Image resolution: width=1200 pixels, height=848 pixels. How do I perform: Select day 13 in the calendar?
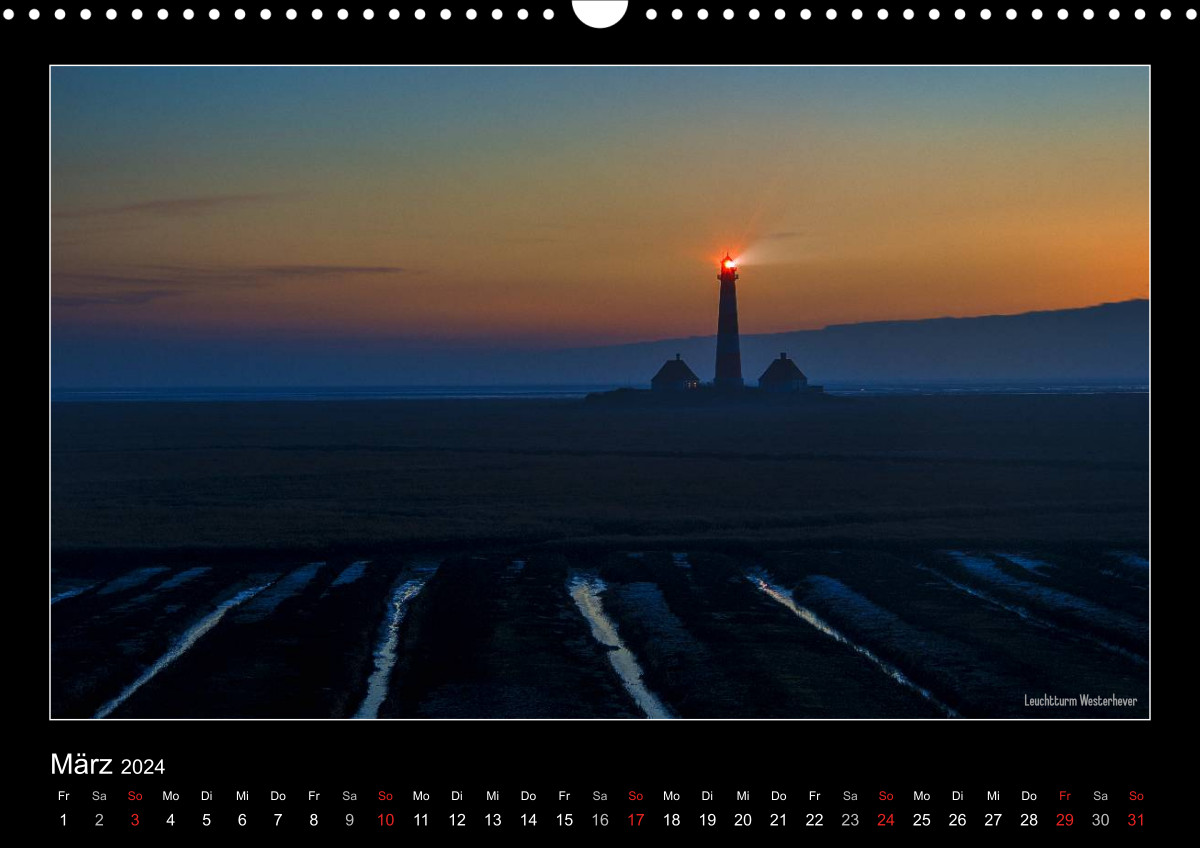pos(493,820)
